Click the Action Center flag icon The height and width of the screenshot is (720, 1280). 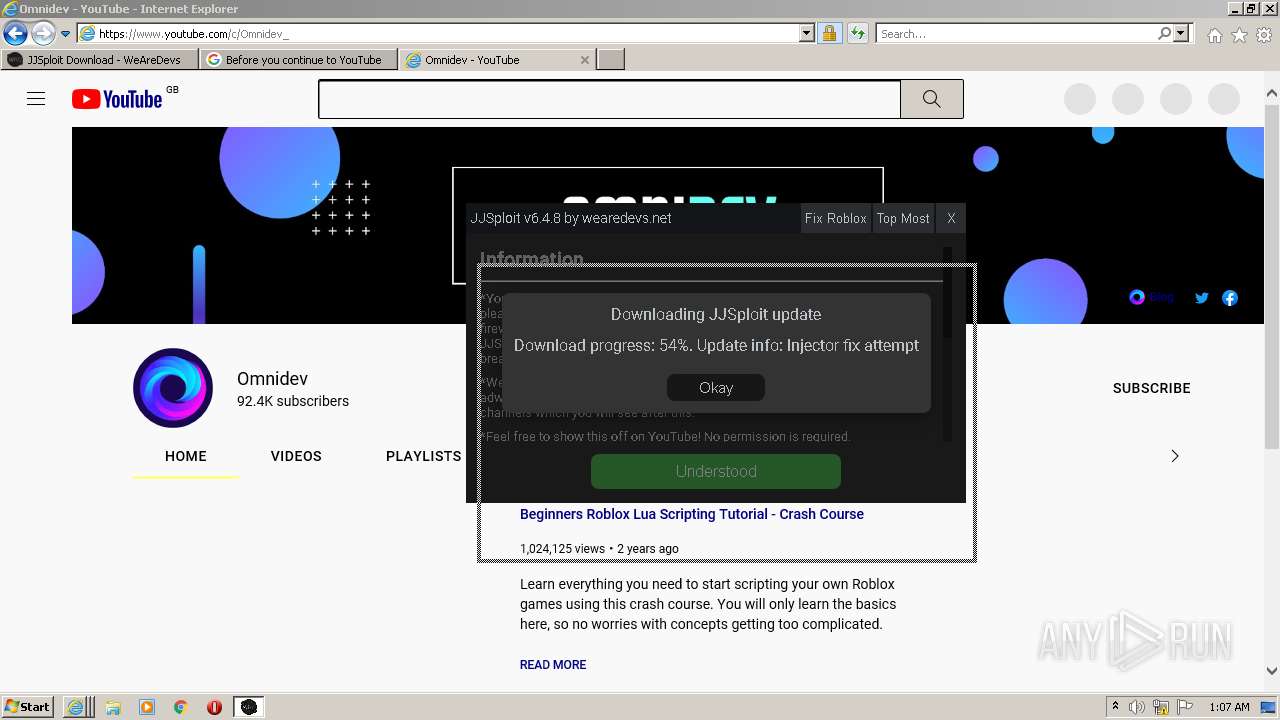[1185, 707]
